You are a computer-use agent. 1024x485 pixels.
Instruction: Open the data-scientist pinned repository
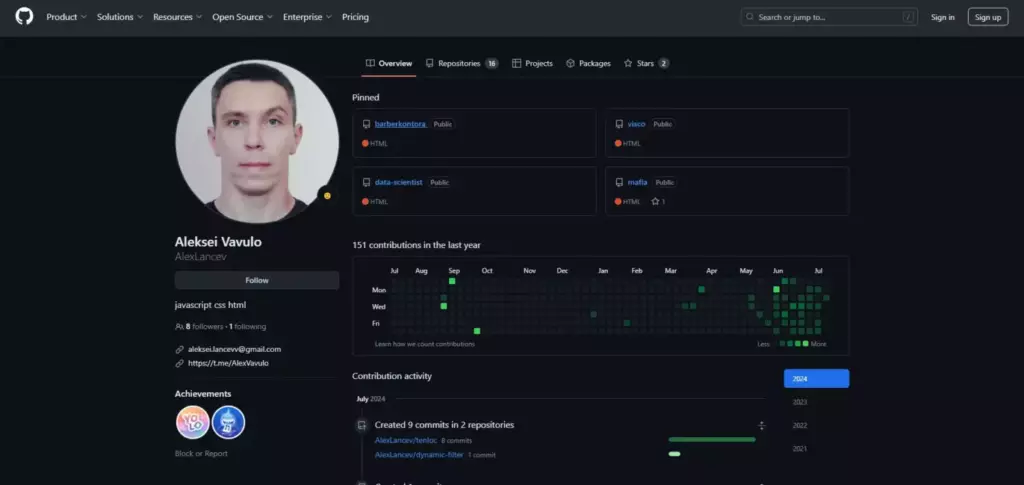[398, 182]
